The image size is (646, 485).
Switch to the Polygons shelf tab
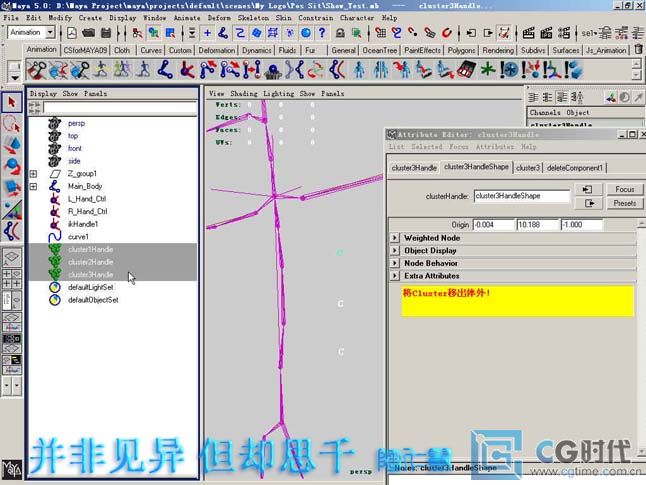(461, 50)
